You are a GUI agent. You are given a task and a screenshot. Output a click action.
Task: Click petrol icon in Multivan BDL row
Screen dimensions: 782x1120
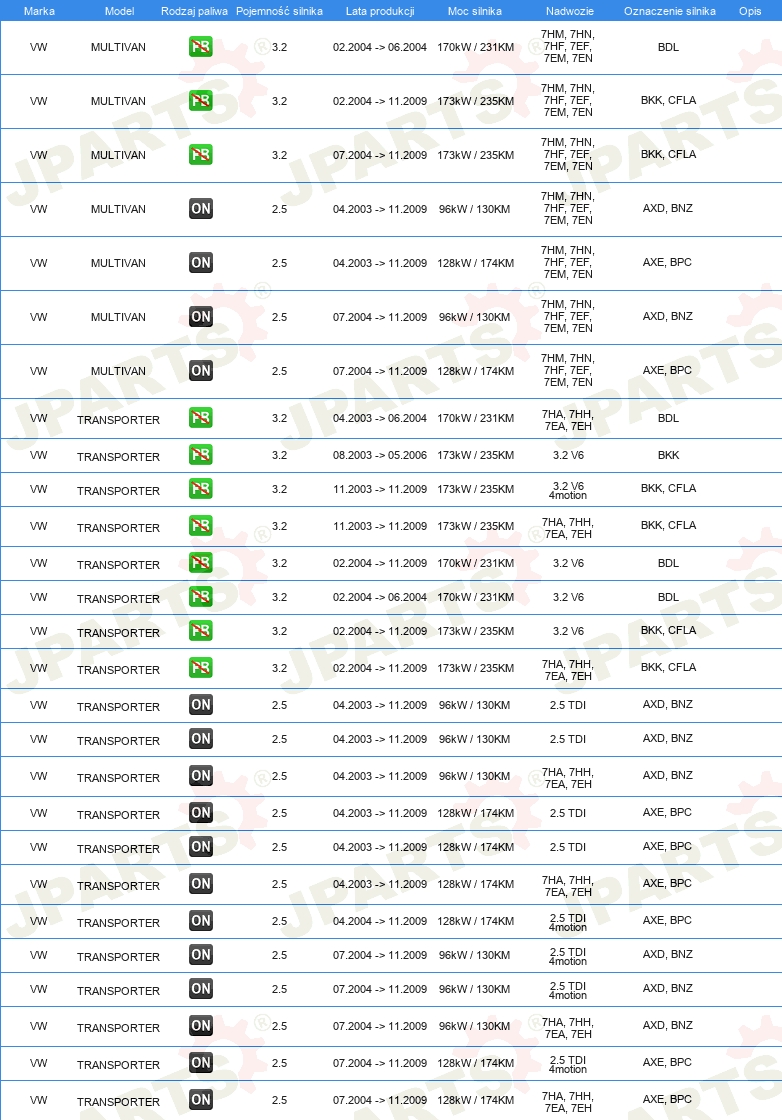(201, 46)
